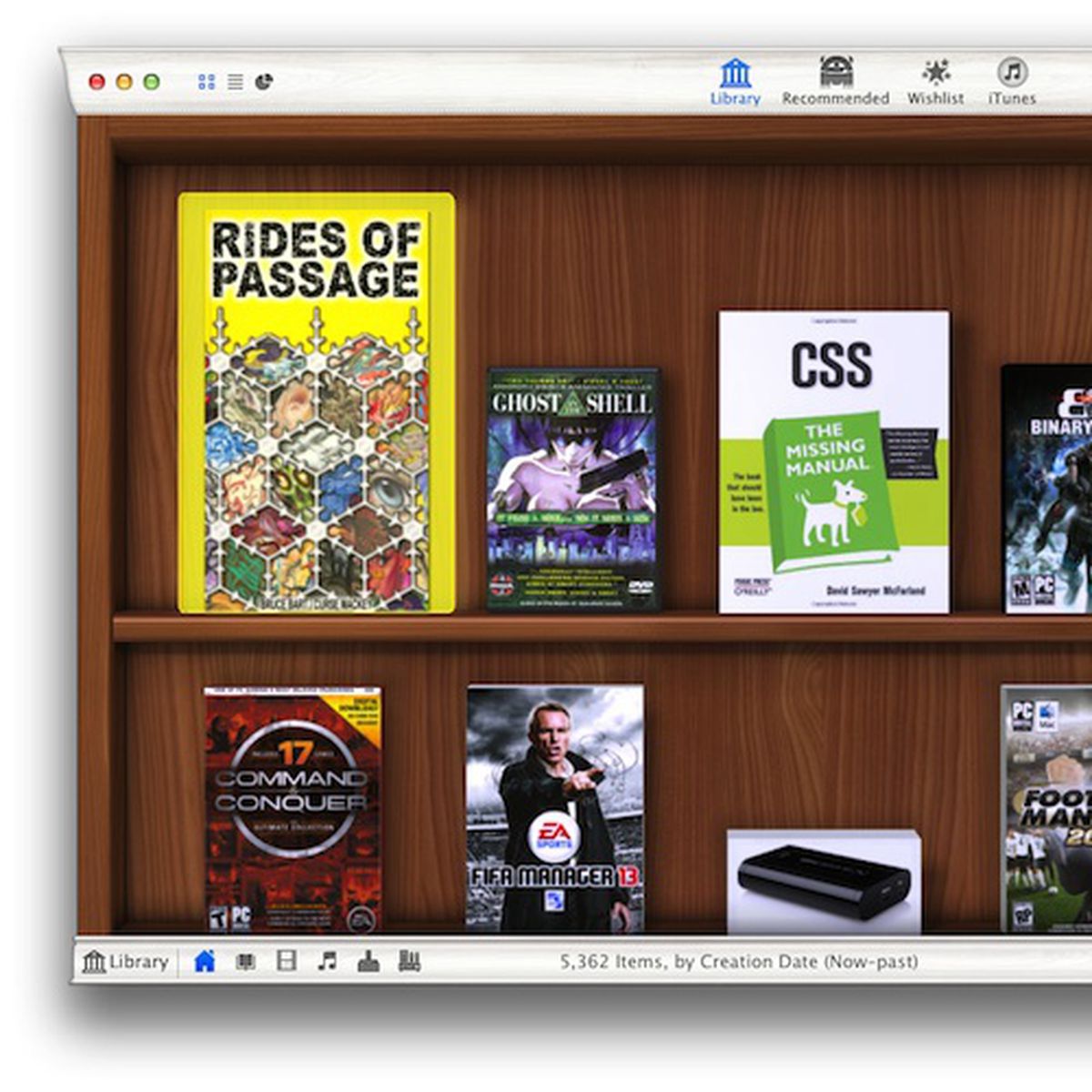Select the Ghost in the Shell DVD
Viewport: 1092px width, 1092px height.
point(572,489)
